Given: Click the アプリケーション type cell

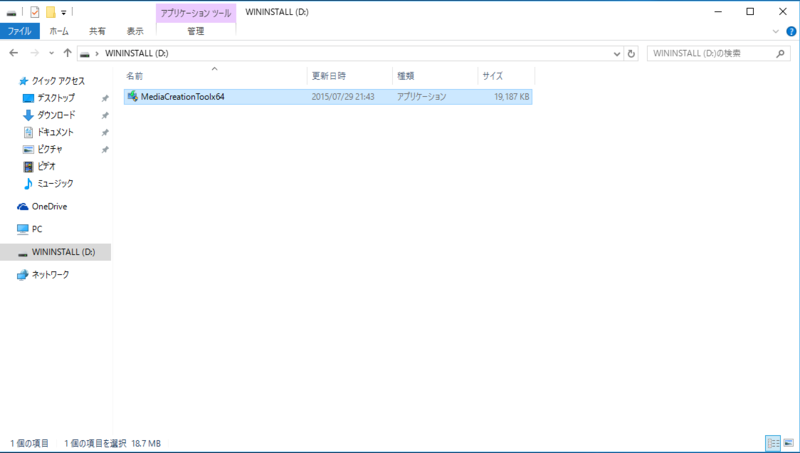Looking at the screenshot, I should point(421,96).
